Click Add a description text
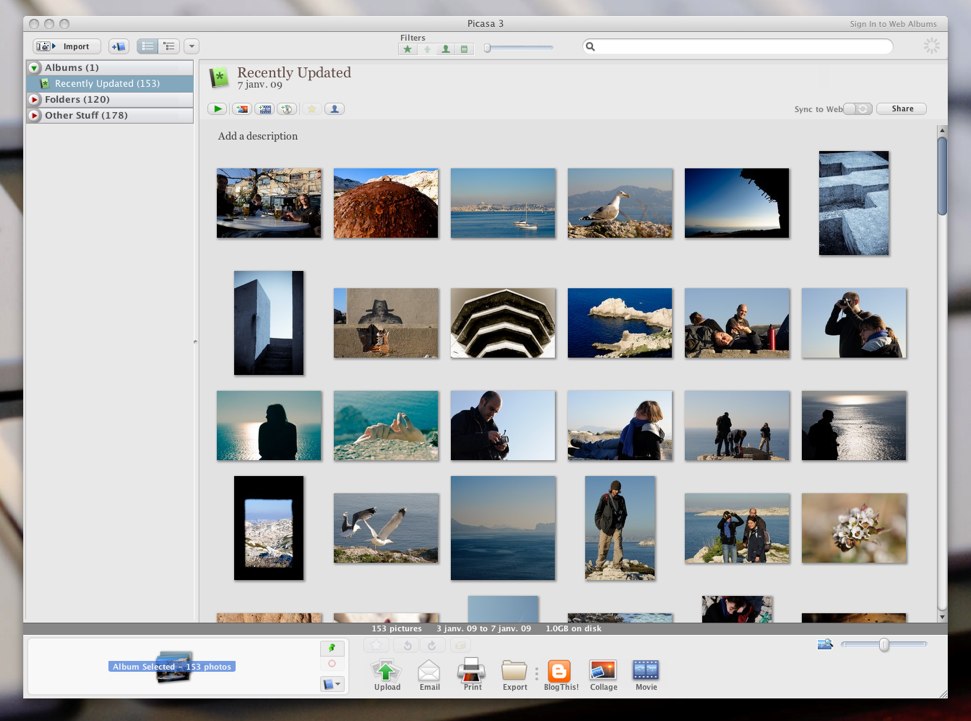Screen dimensions: 971x721 [258, 136]
